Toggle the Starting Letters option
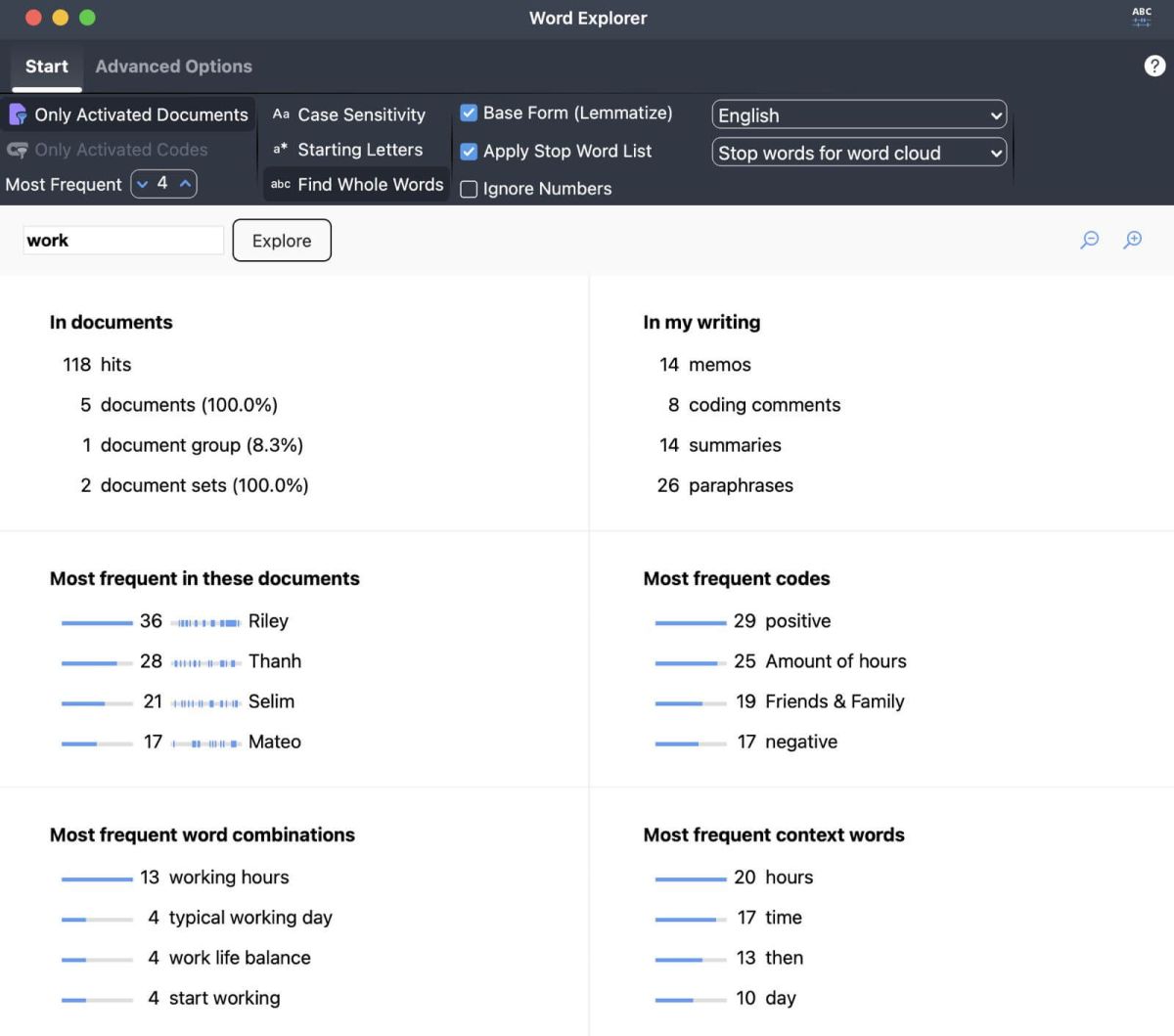This screenshot has height=1036, width=1174. 349,150
